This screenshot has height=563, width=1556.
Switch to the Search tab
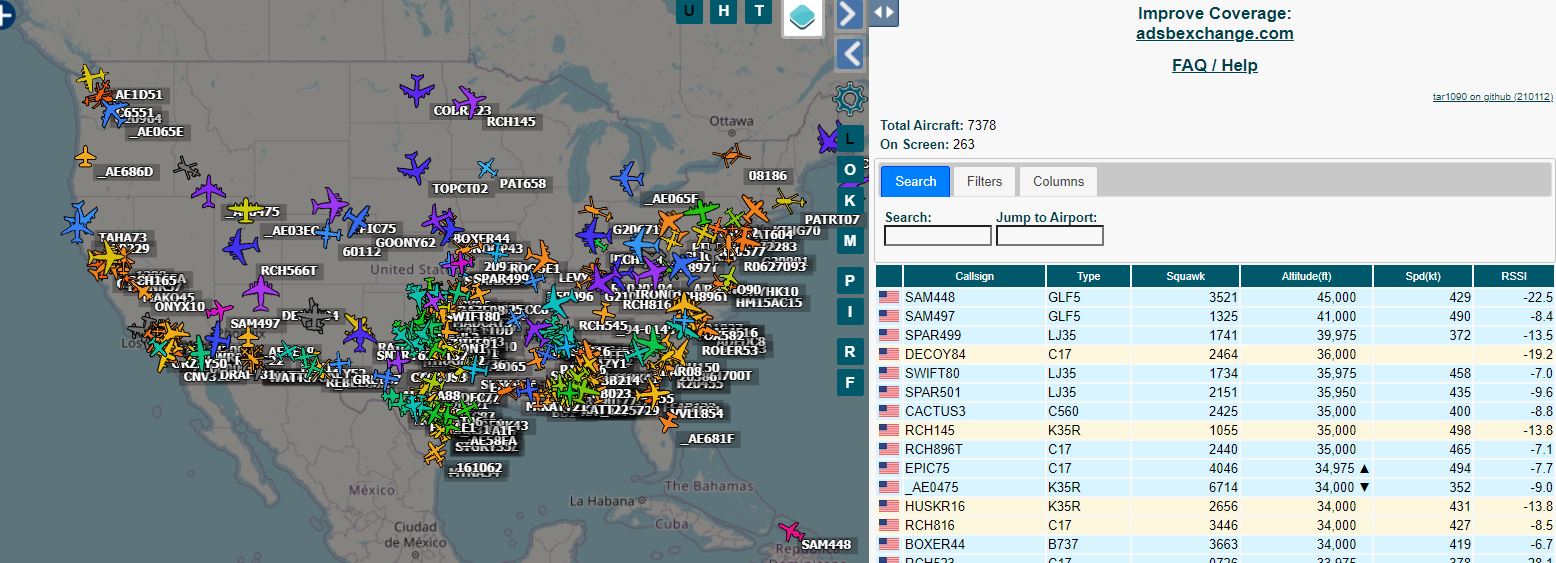(x=915, y=181)
